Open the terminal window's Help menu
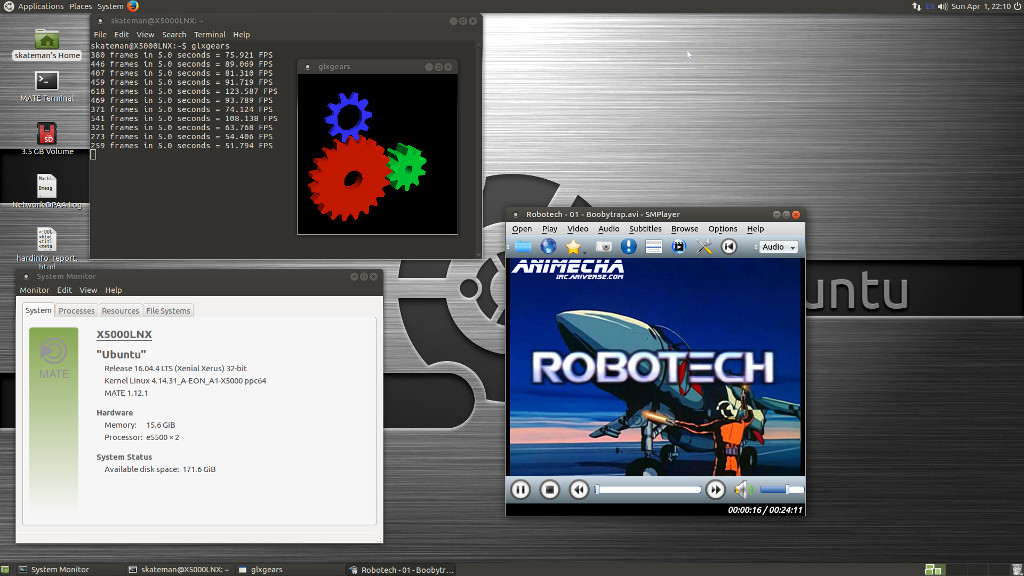The width and height of the screenshot is (1024, 576). (x=242, y=35)
